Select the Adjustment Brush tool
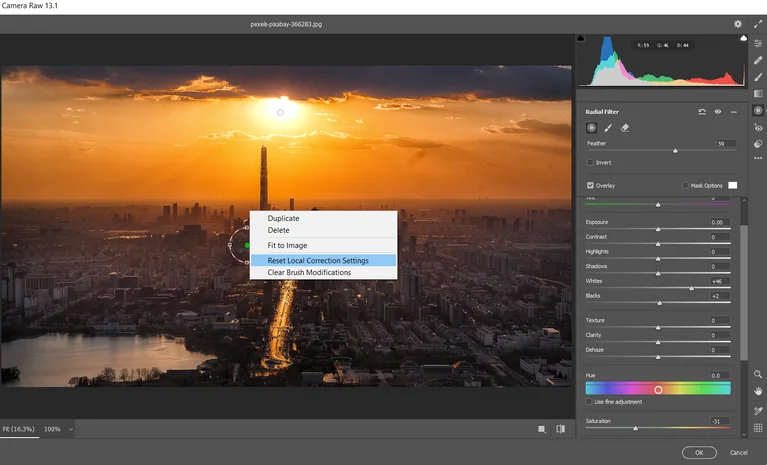This screenshot has height=465, width=767. pos(758,77)
